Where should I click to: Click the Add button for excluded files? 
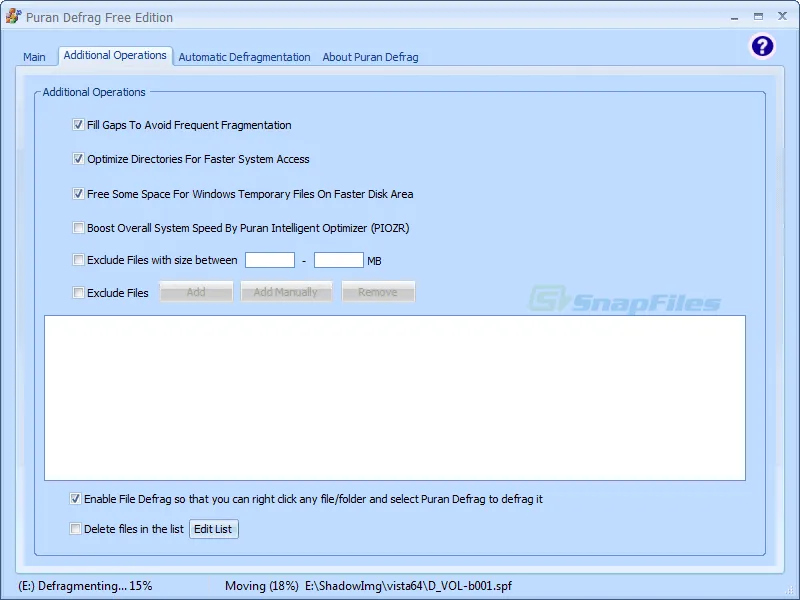coord(196,292)
